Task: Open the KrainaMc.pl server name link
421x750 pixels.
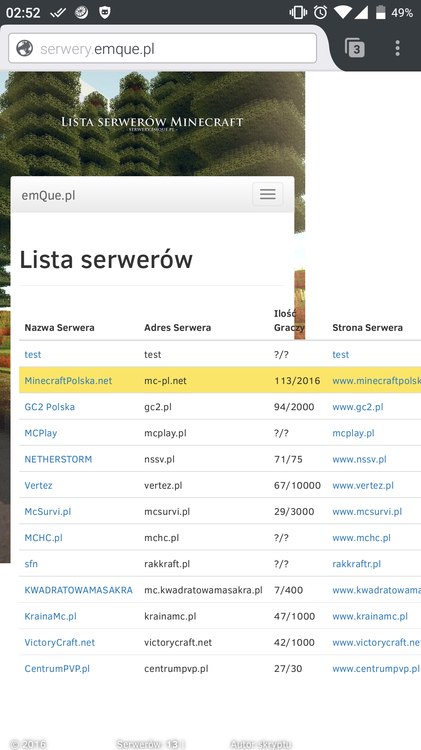Action: pyautogui.click(x=50, y=616)
